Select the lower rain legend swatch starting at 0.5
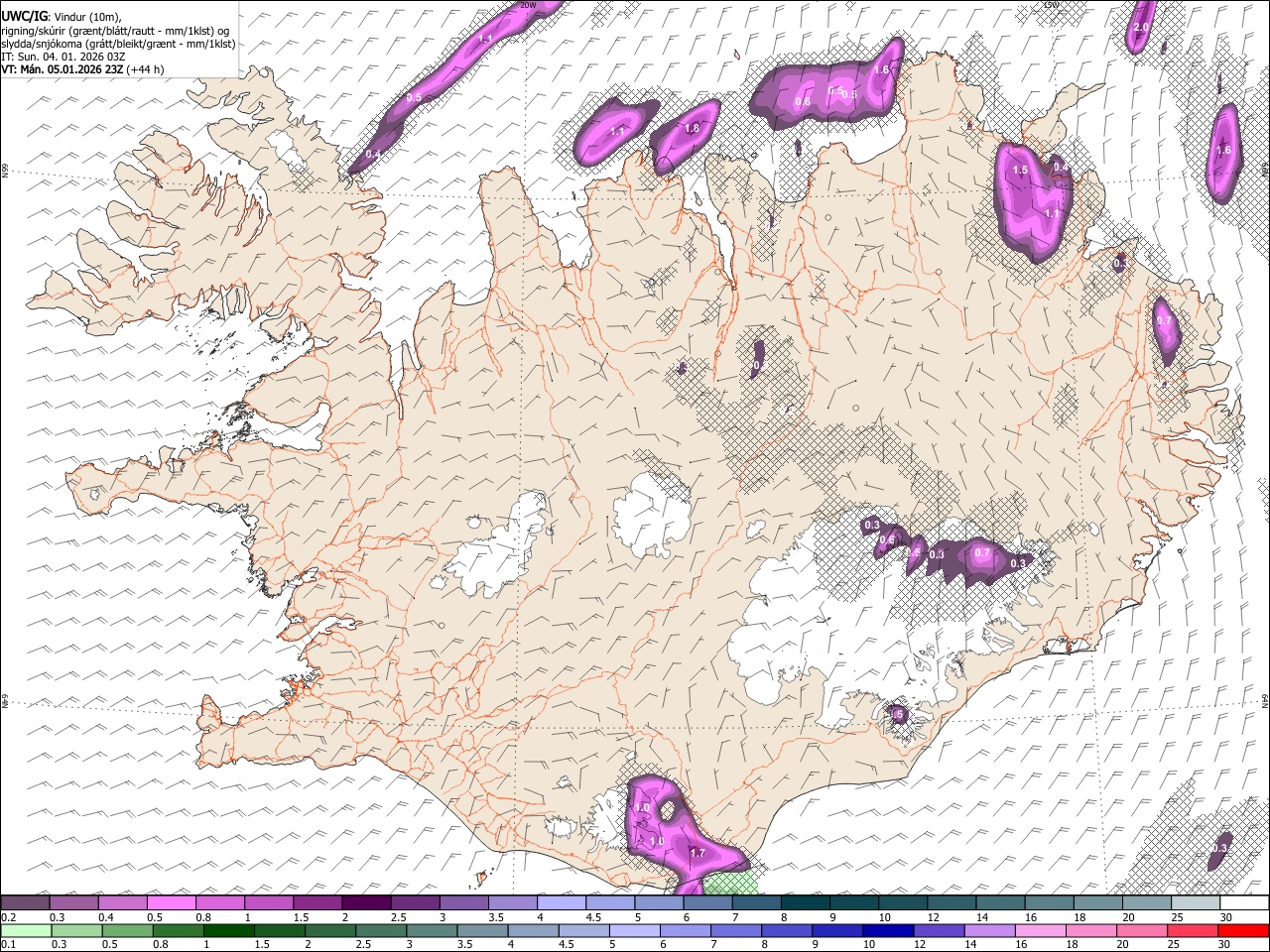This screenshot has height=952, width=1270. [x=128, y=930]
